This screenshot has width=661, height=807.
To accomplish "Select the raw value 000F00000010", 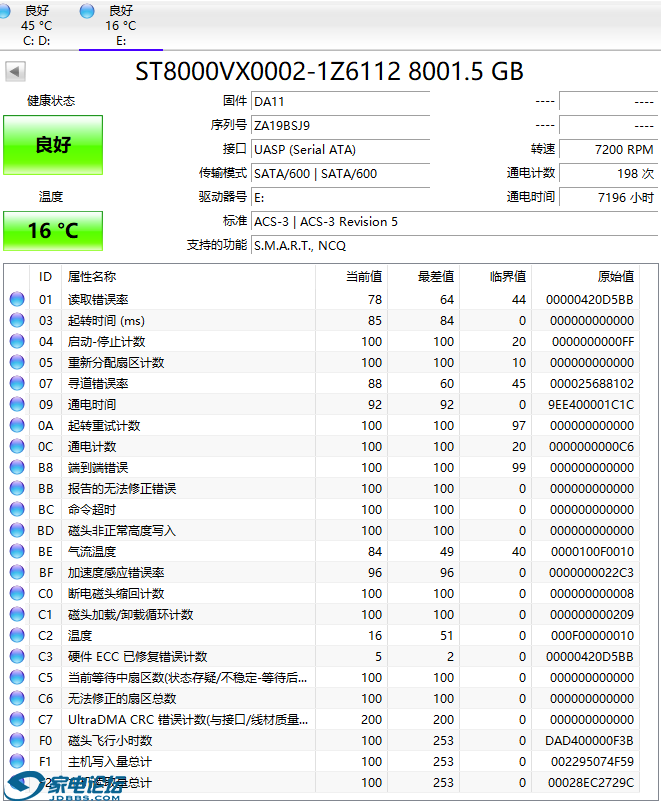I will (x=592, y=636).
